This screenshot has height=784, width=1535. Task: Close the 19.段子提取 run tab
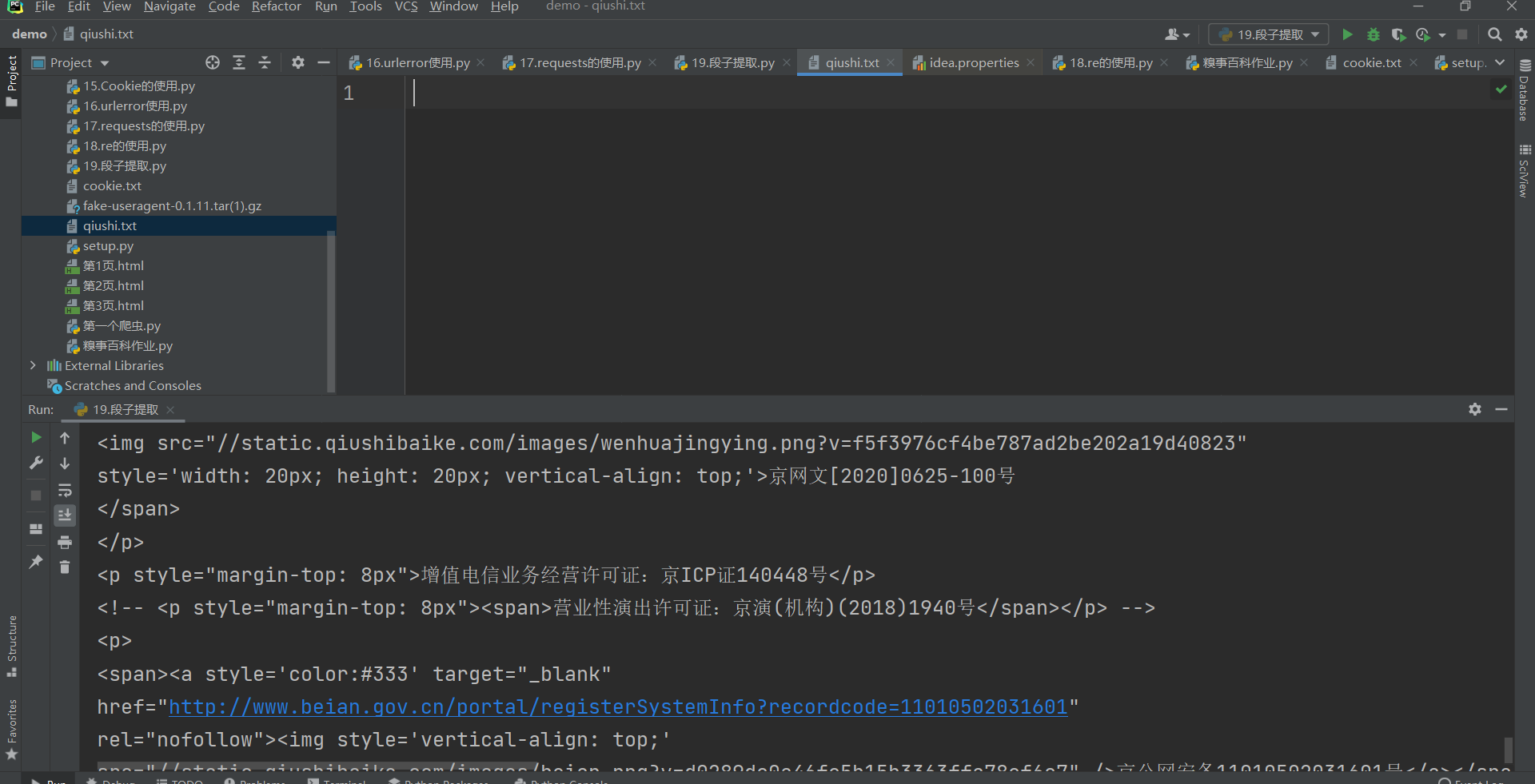[170, 410]
